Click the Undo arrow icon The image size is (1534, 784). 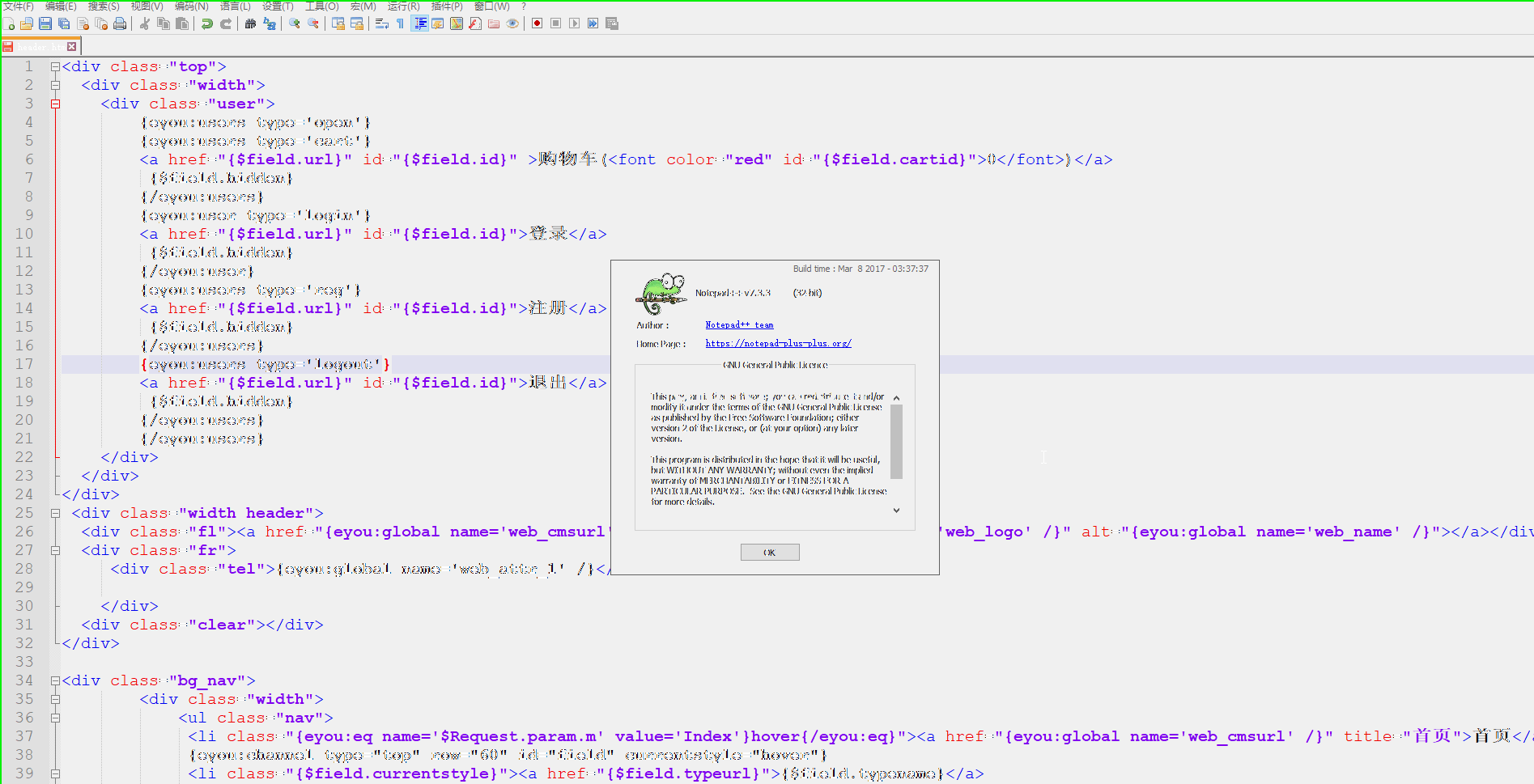pos(207,23)
